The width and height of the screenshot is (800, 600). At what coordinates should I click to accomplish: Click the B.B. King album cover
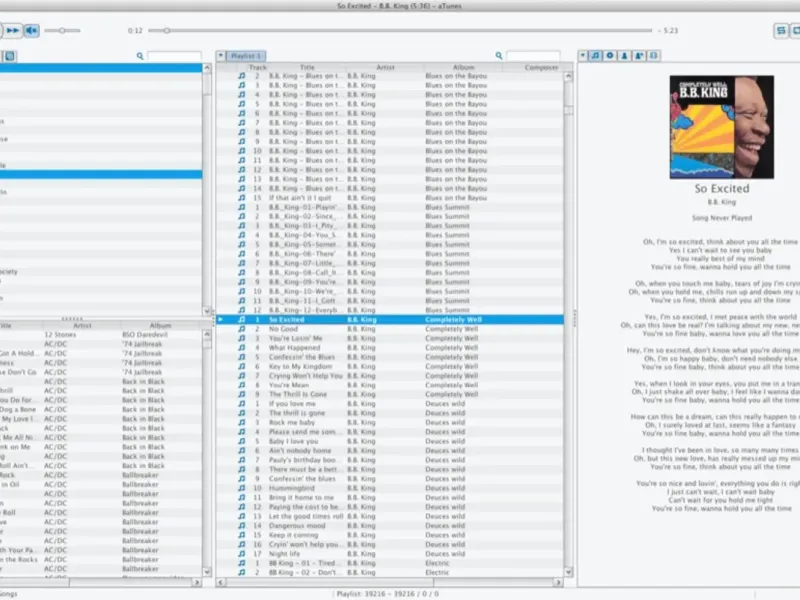[x=721, y=127]
